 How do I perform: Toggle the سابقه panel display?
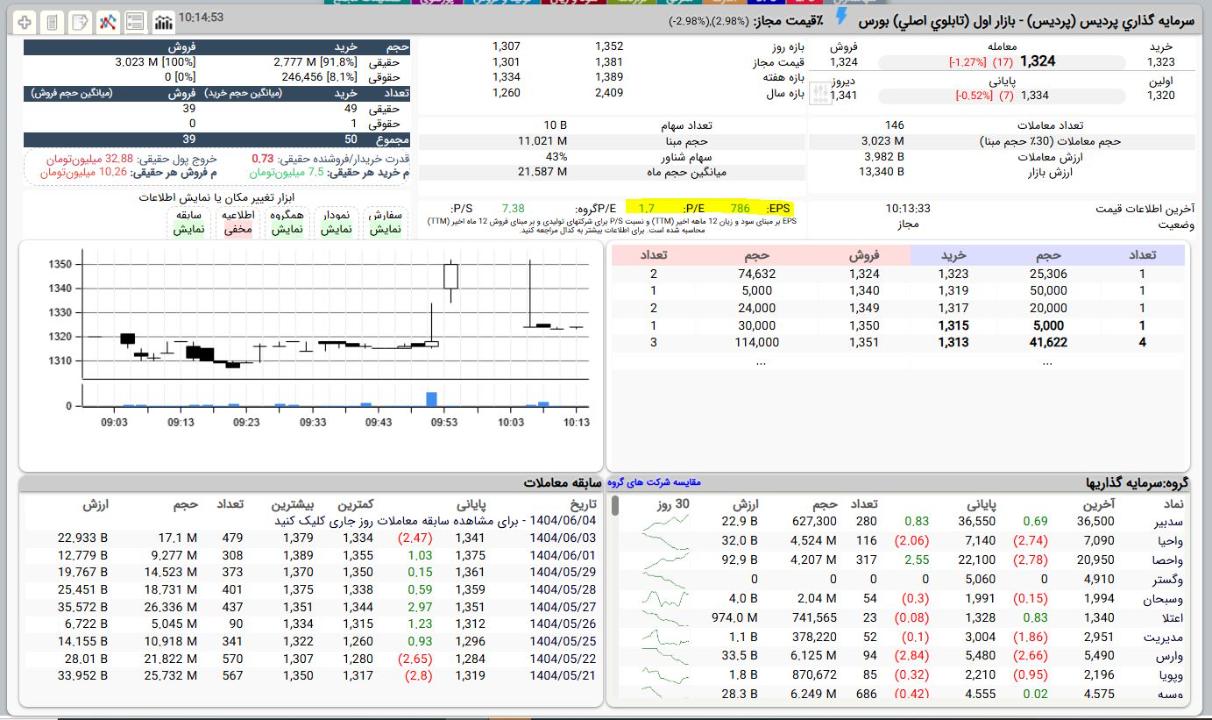click(189, 229)
